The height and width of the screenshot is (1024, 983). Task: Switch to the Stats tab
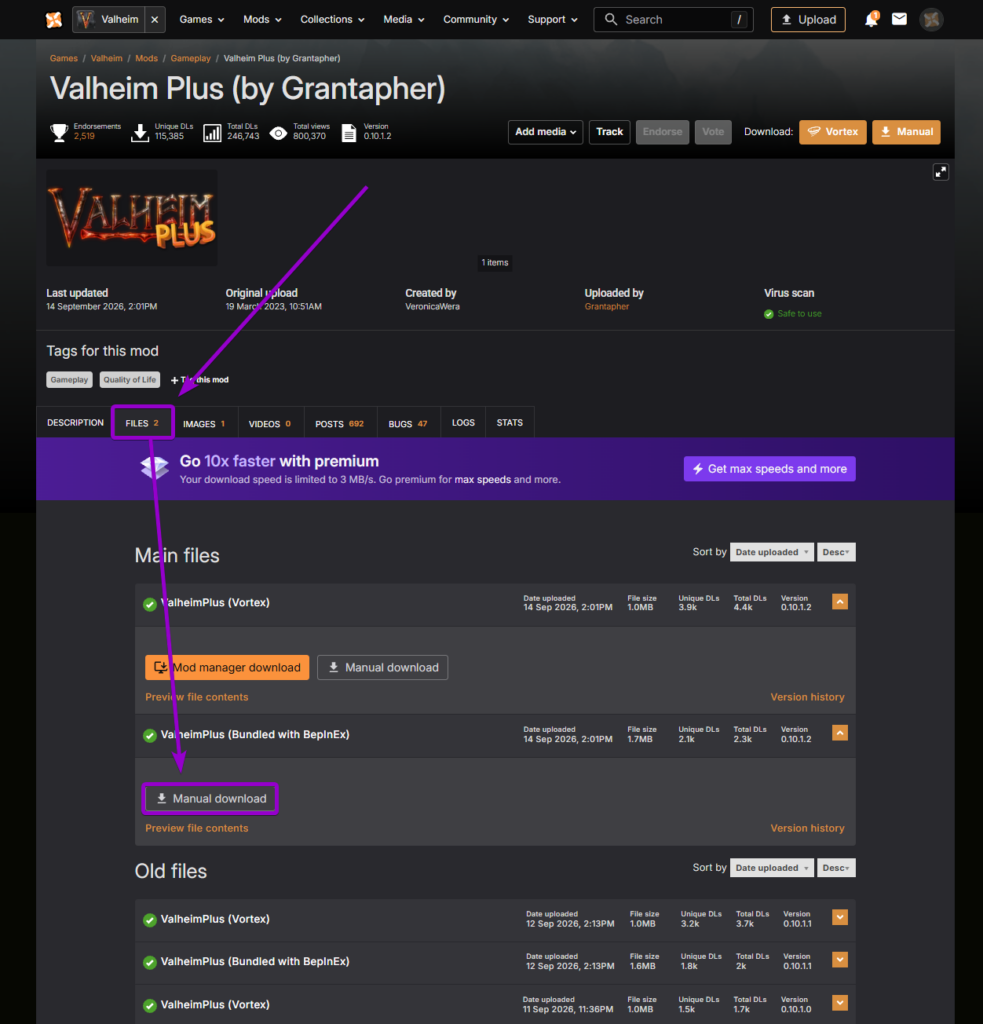[509, 423]
